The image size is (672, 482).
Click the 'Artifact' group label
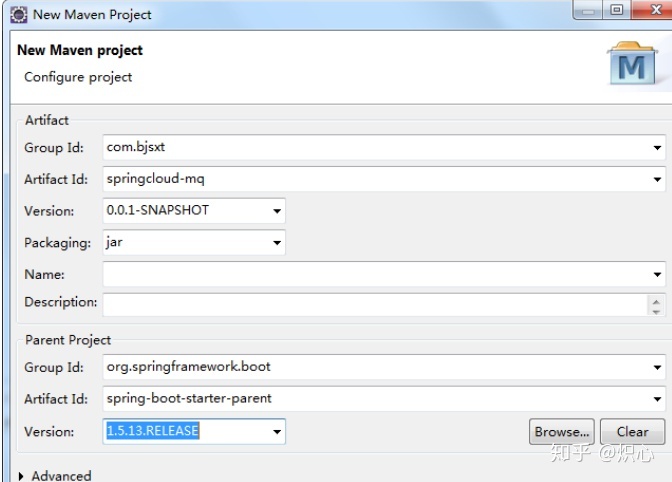coord(47,120)
